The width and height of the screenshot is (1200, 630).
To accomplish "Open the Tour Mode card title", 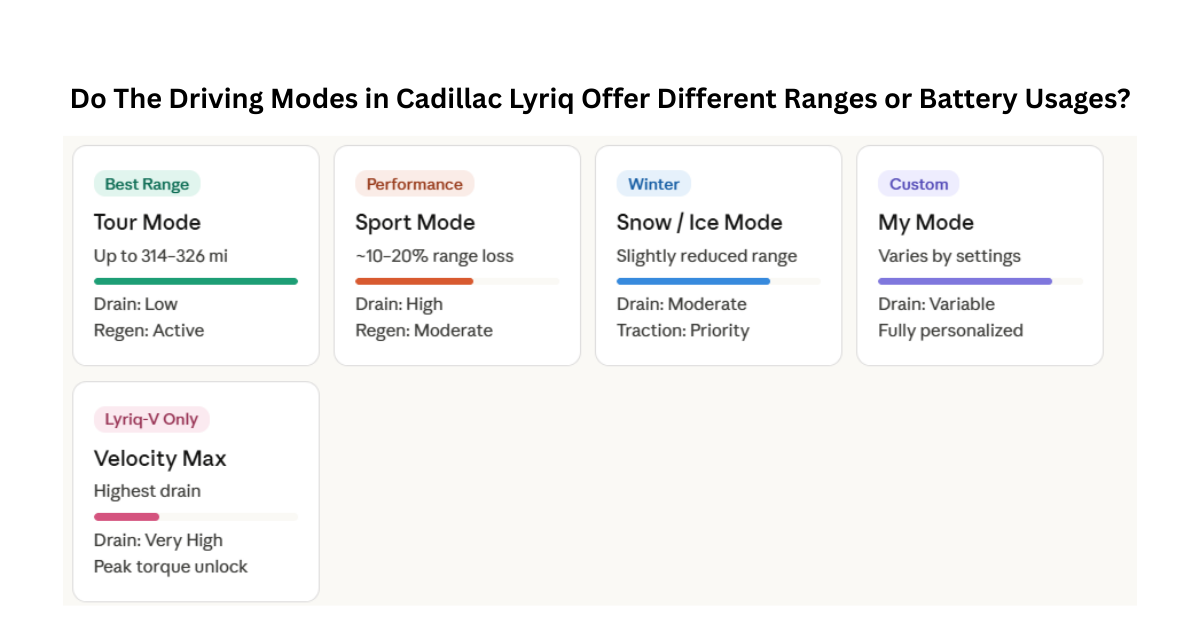I will click(147, 222).
